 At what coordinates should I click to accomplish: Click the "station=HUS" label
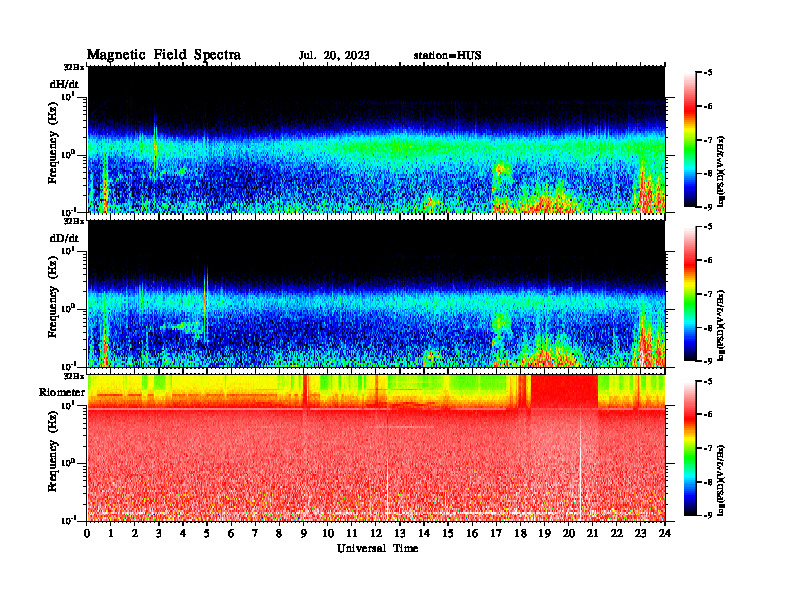pyautogui.click(x=447, y=55)
